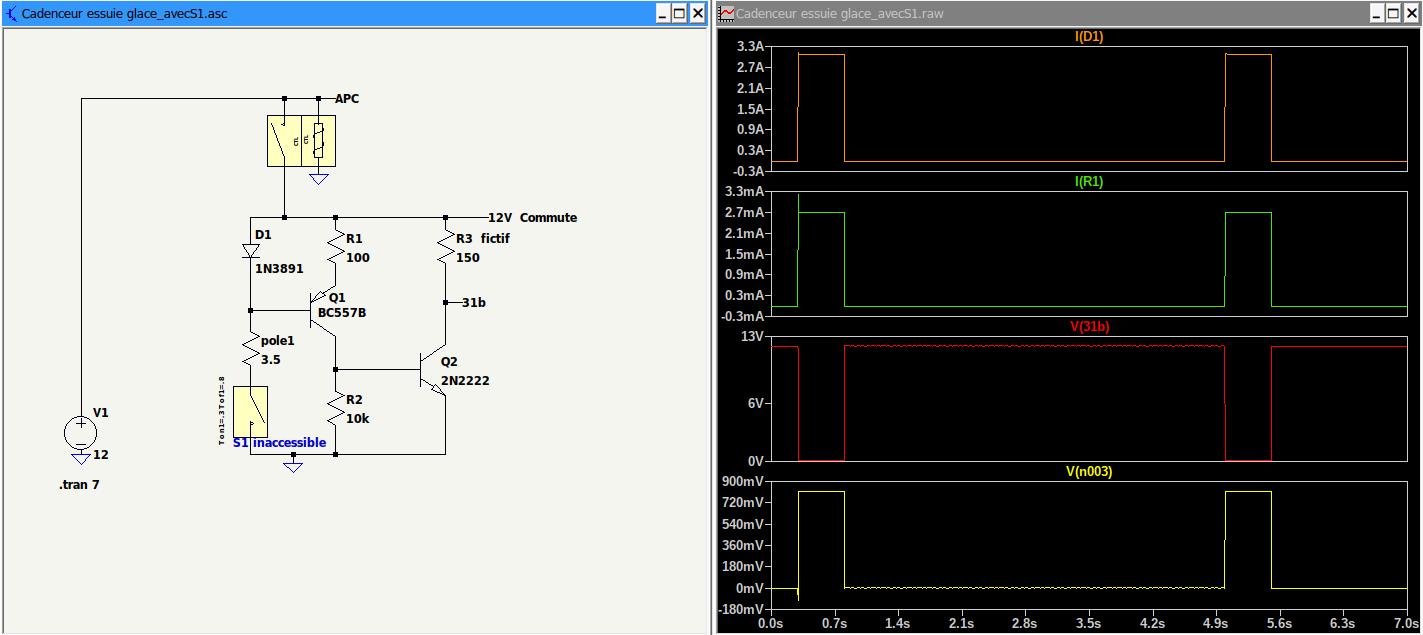1423x635 pixels.
Task: Click the relay switch contact block near APC
Action: [x=284, y=141]
